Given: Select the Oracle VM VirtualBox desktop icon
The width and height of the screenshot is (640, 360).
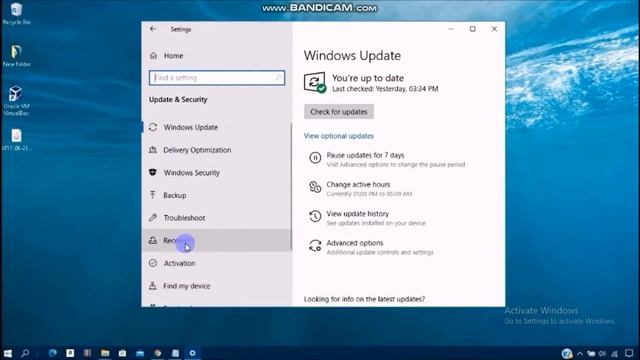Looking at the screenshot, I should coord(16,101).
